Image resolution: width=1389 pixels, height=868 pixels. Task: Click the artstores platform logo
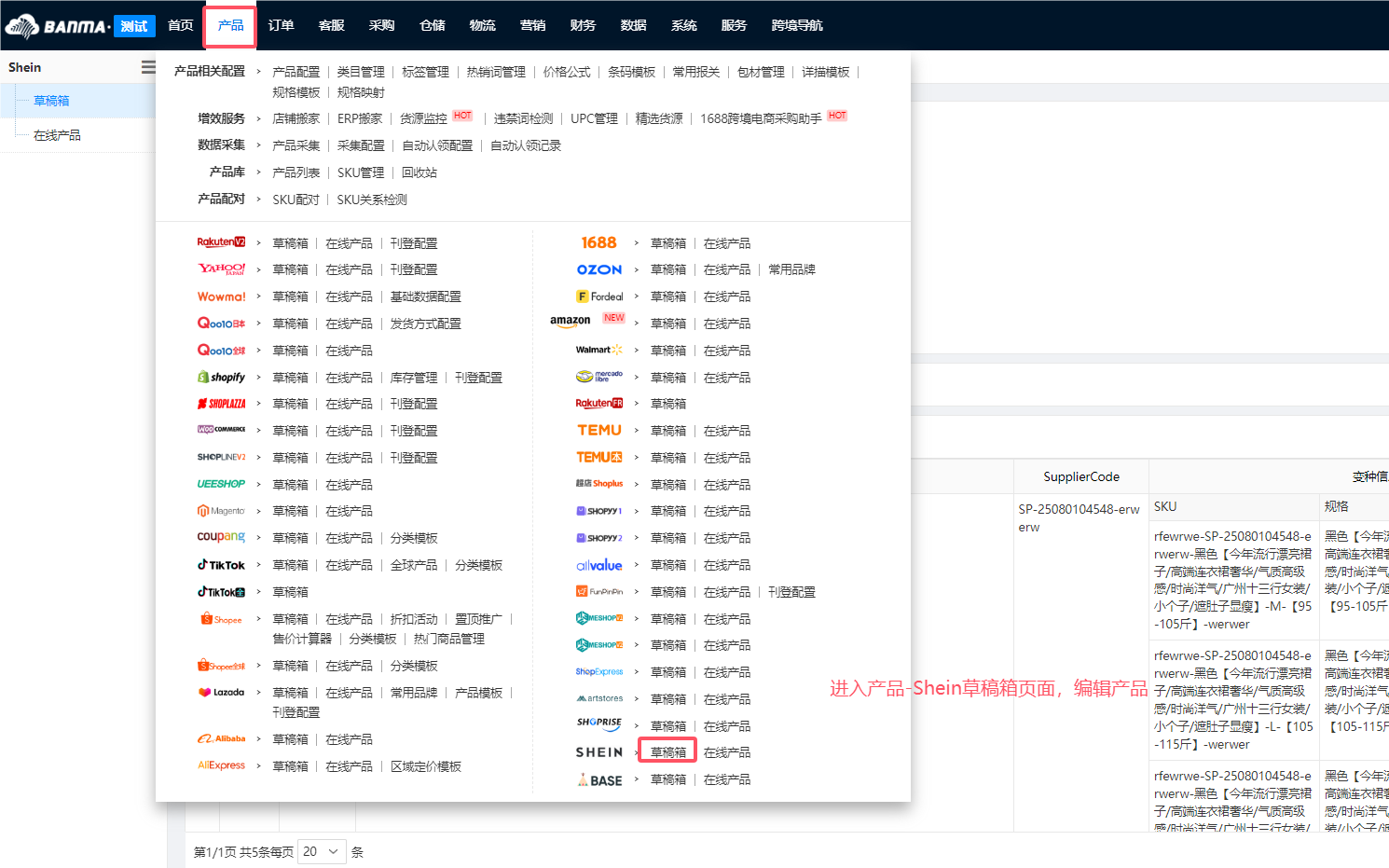[x=598, y=698]
